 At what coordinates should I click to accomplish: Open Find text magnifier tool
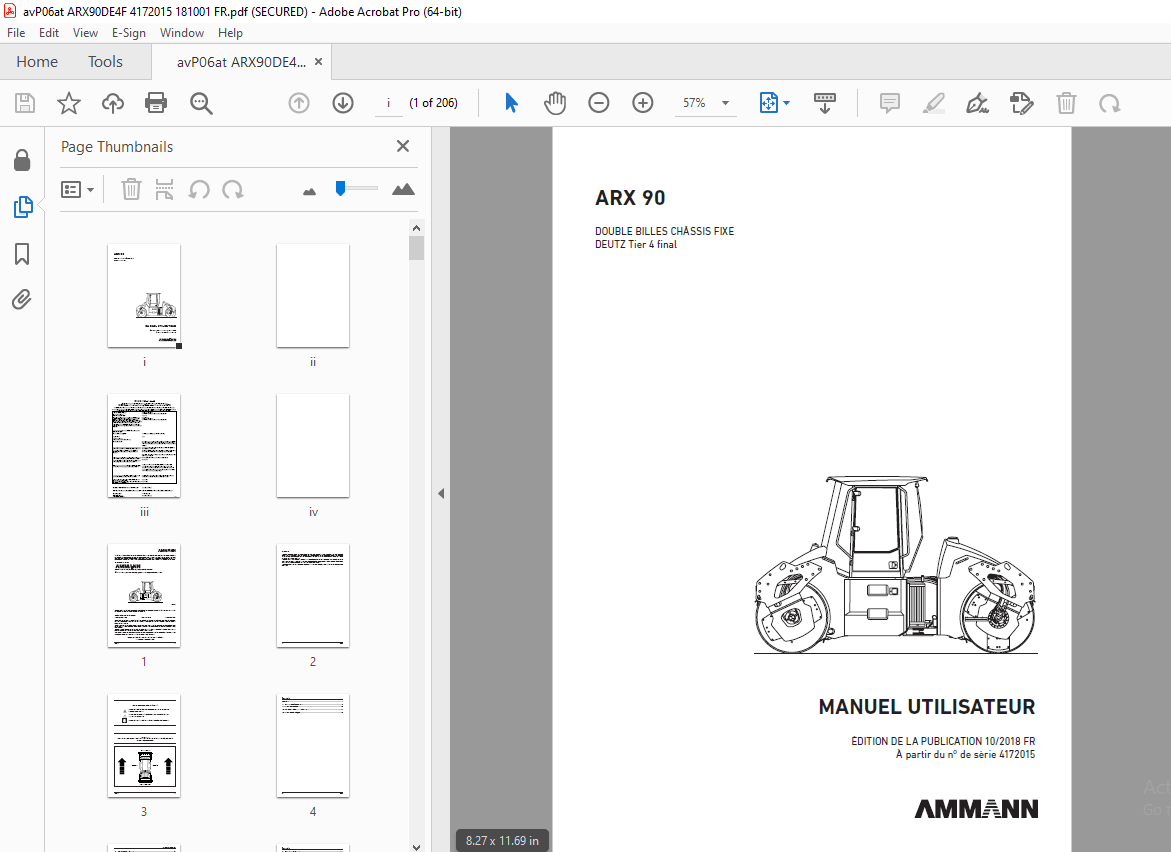(x=201, y=103)
